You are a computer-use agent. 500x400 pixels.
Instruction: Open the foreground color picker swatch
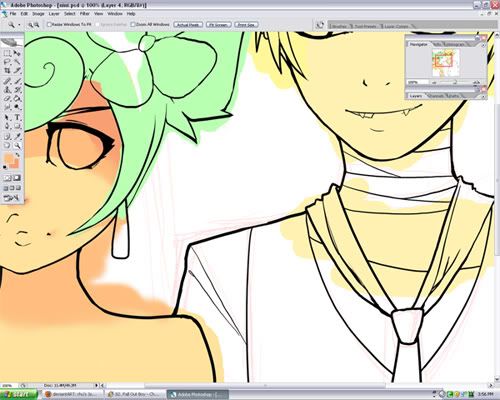[9, 158]
